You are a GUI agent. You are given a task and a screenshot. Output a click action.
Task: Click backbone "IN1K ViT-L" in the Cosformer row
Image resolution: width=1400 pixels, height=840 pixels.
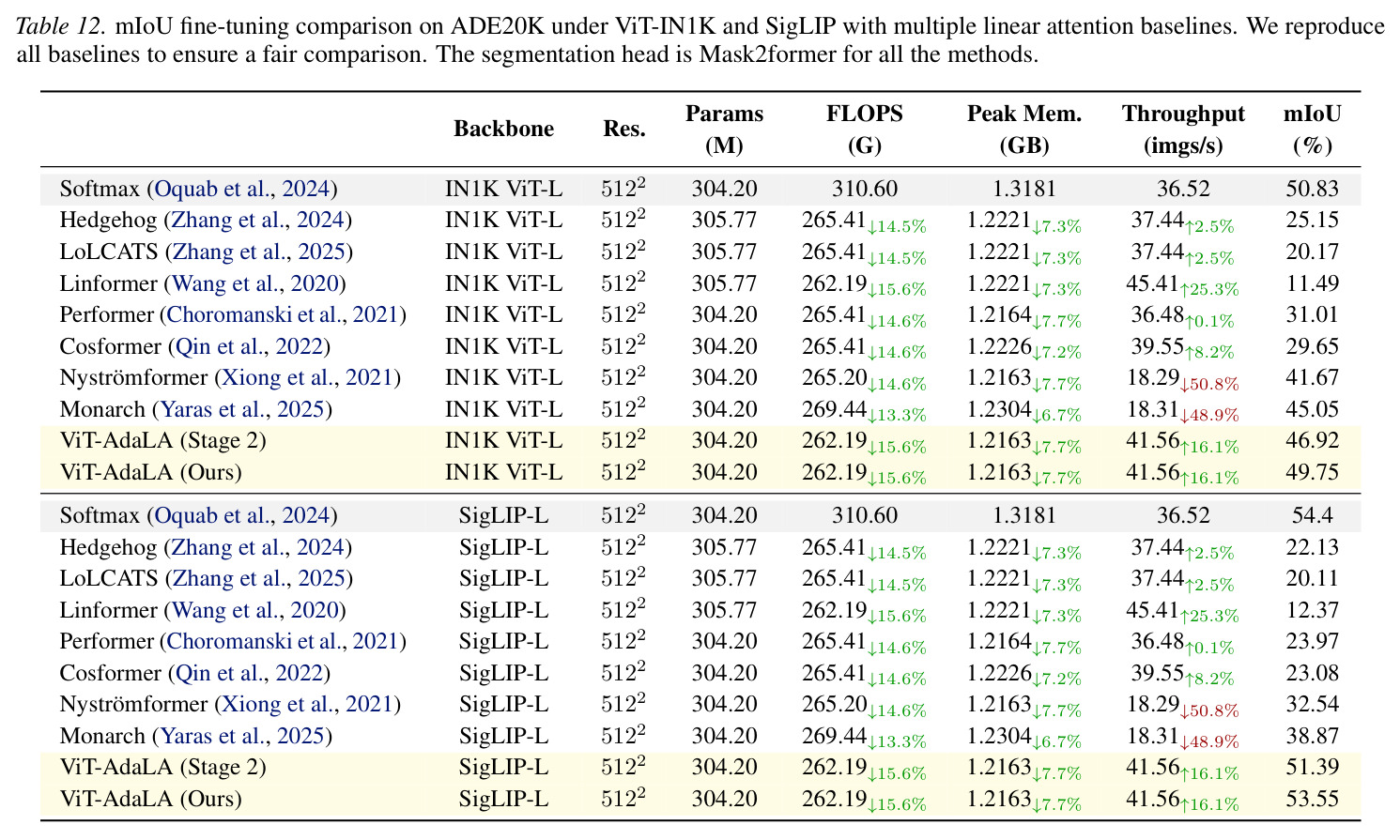504,346
